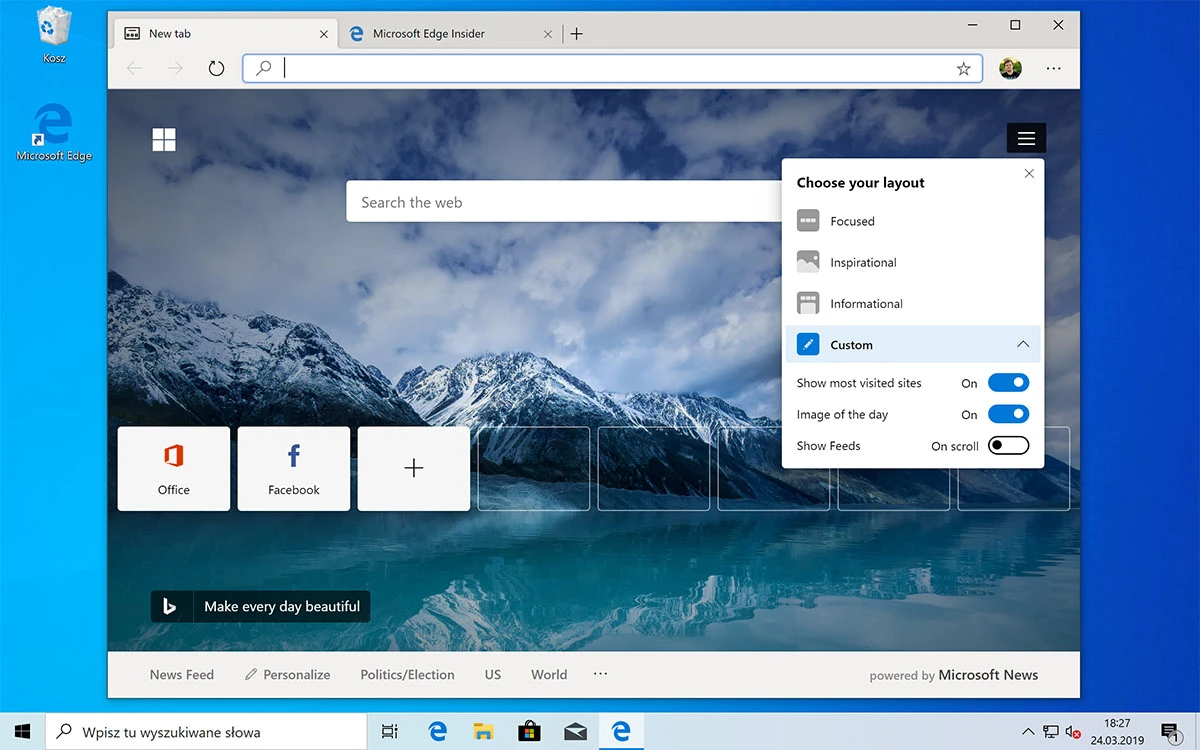Open the Action Center notifications icon

tap(1170, 732)
